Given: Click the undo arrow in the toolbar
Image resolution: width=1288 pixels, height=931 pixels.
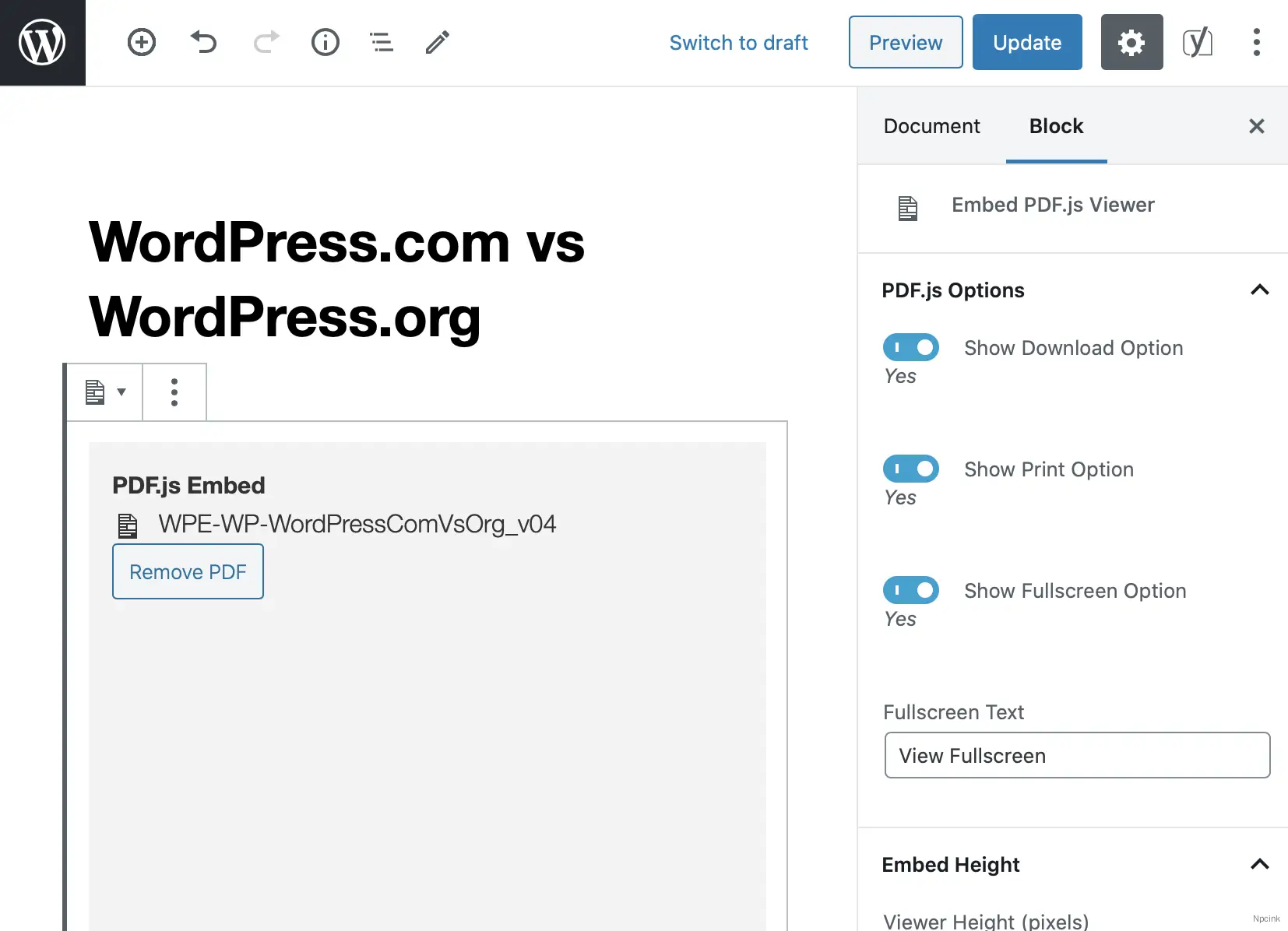Looking at the screenshot, I should coord(204,42).
